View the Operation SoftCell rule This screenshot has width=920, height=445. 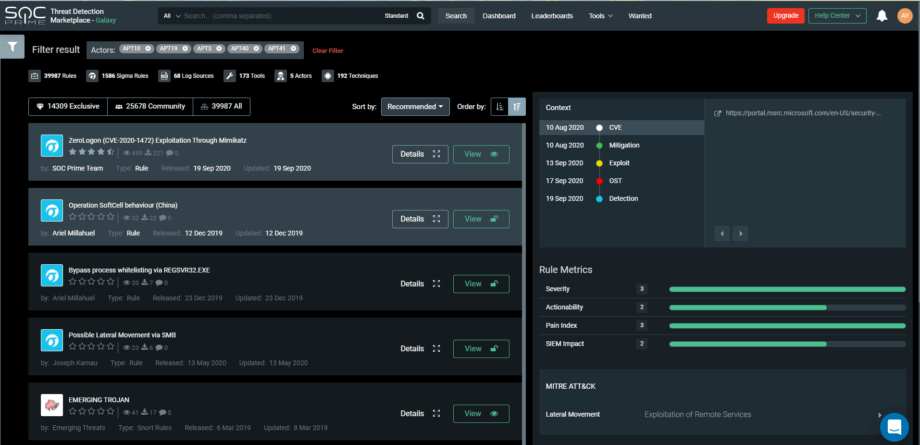point(481,219)
